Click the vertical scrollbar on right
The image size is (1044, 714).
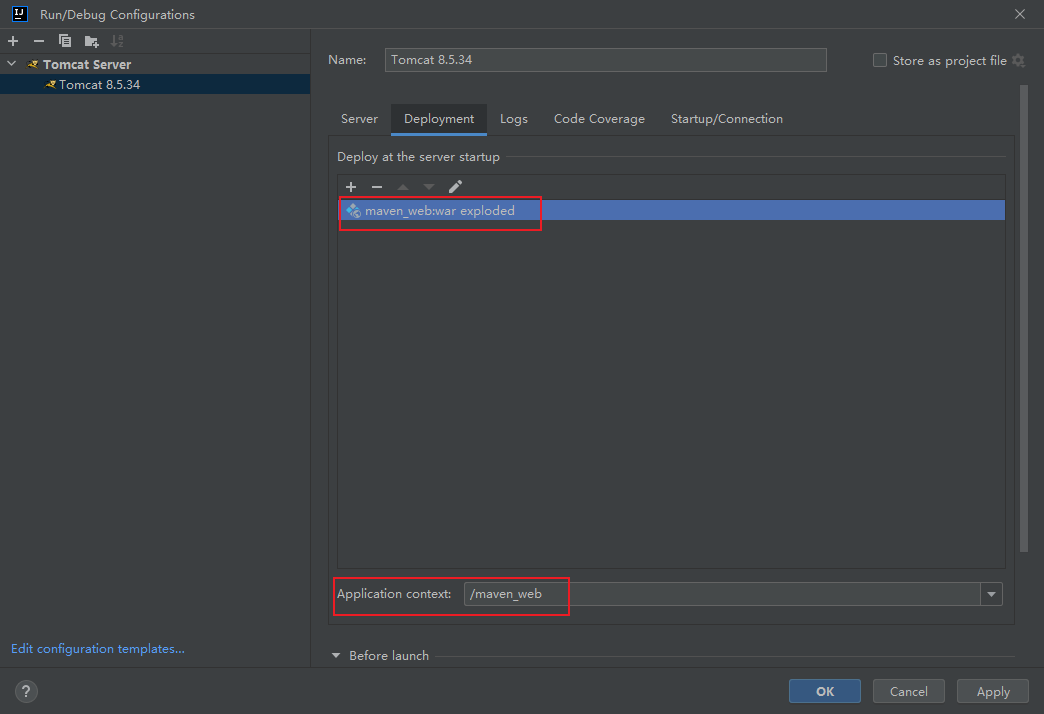click(1023, 318)
